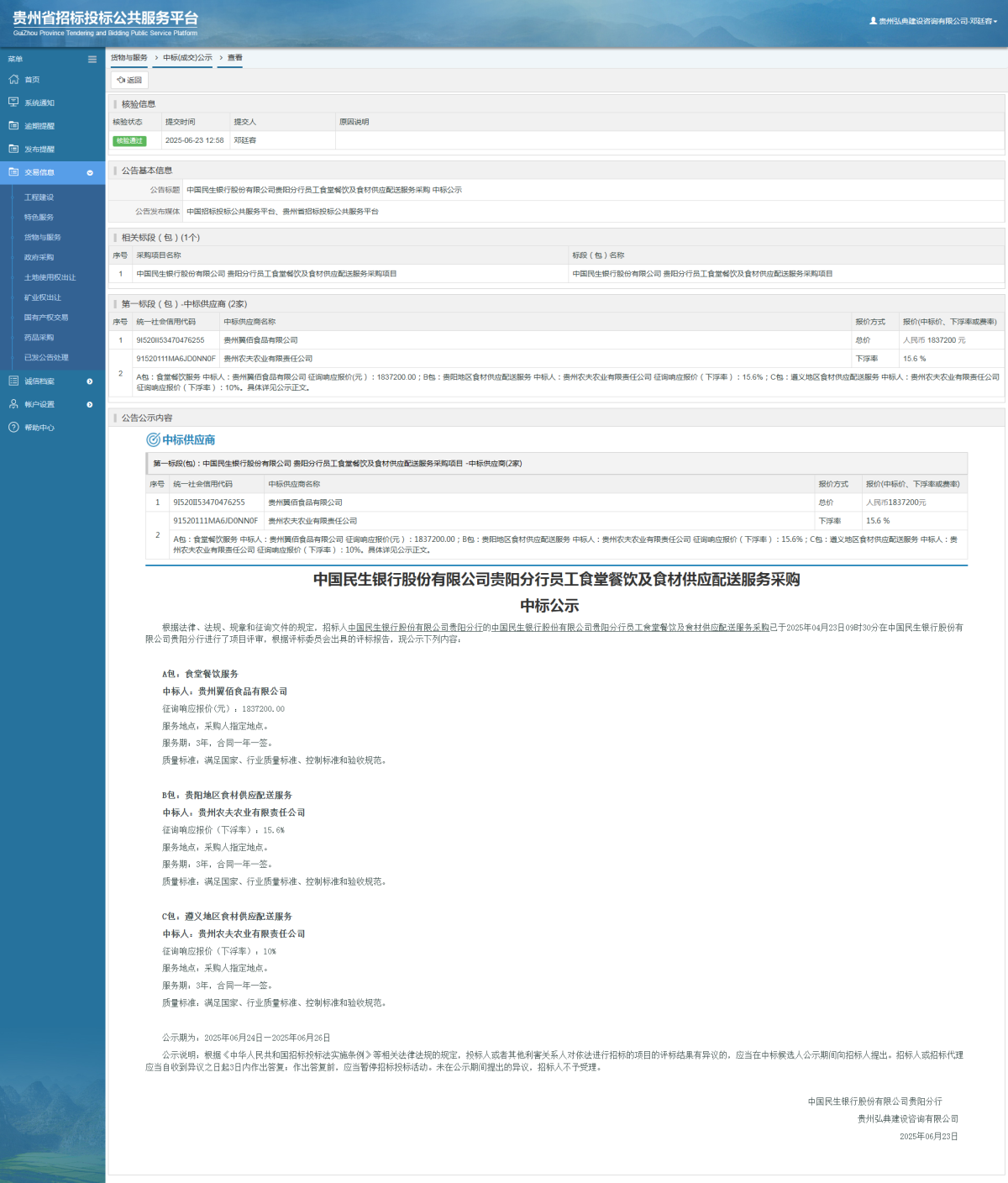
Task: Select 政府采购 in the sidebar
Action: pos(39,258)
